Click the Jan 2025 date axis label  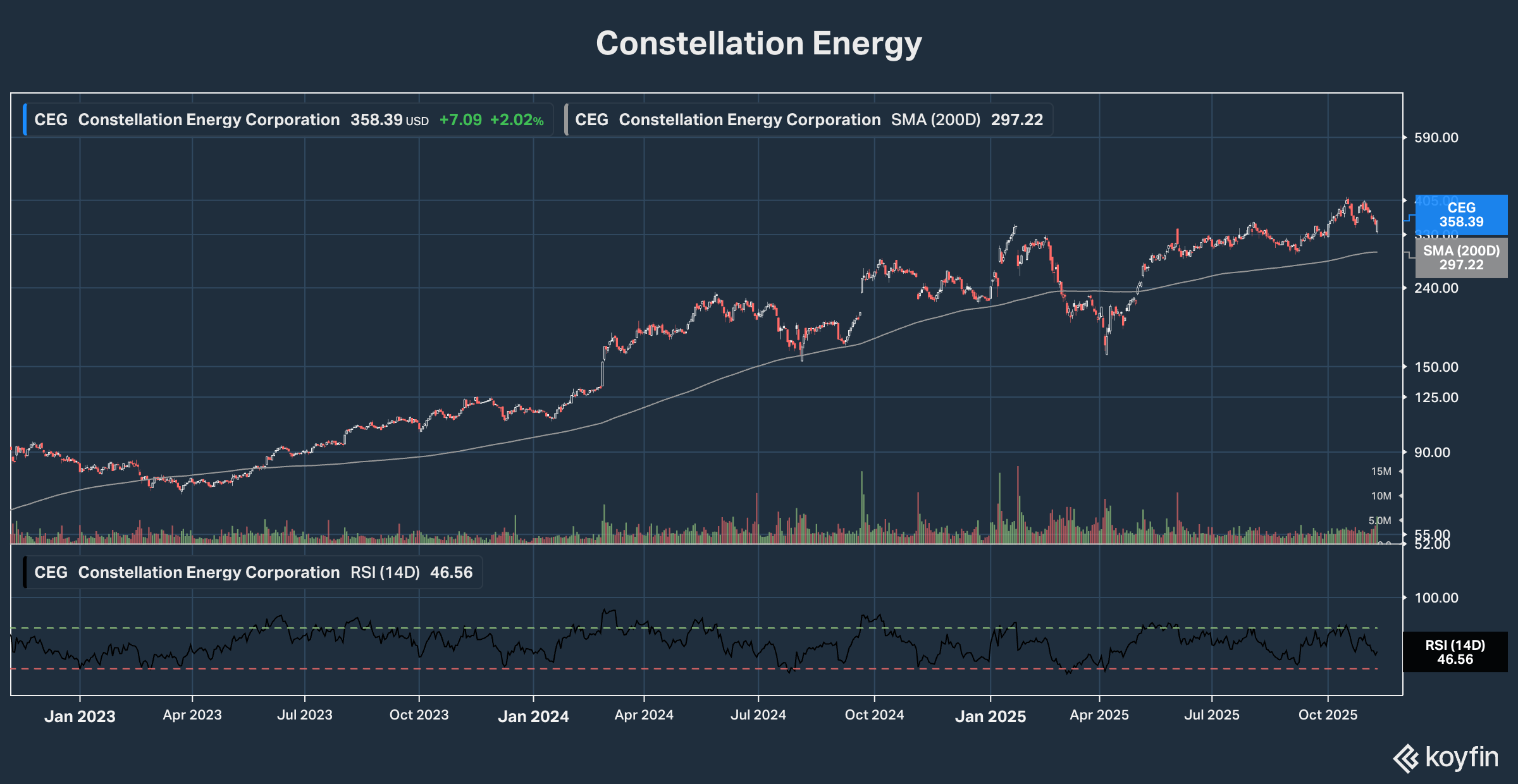990,716
